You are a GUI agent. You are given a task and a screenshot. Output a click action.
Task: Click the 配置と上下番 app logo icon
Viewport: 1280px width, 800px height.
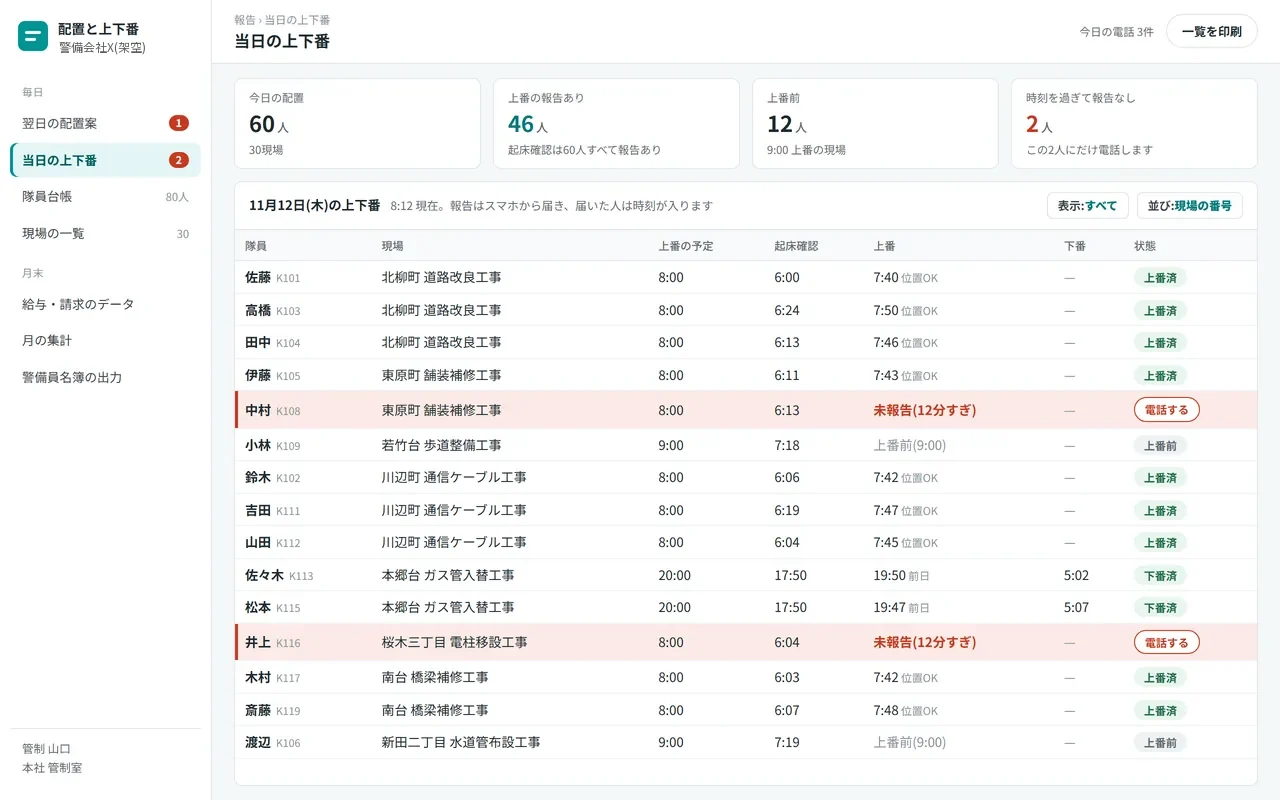[x=33, y=37]
